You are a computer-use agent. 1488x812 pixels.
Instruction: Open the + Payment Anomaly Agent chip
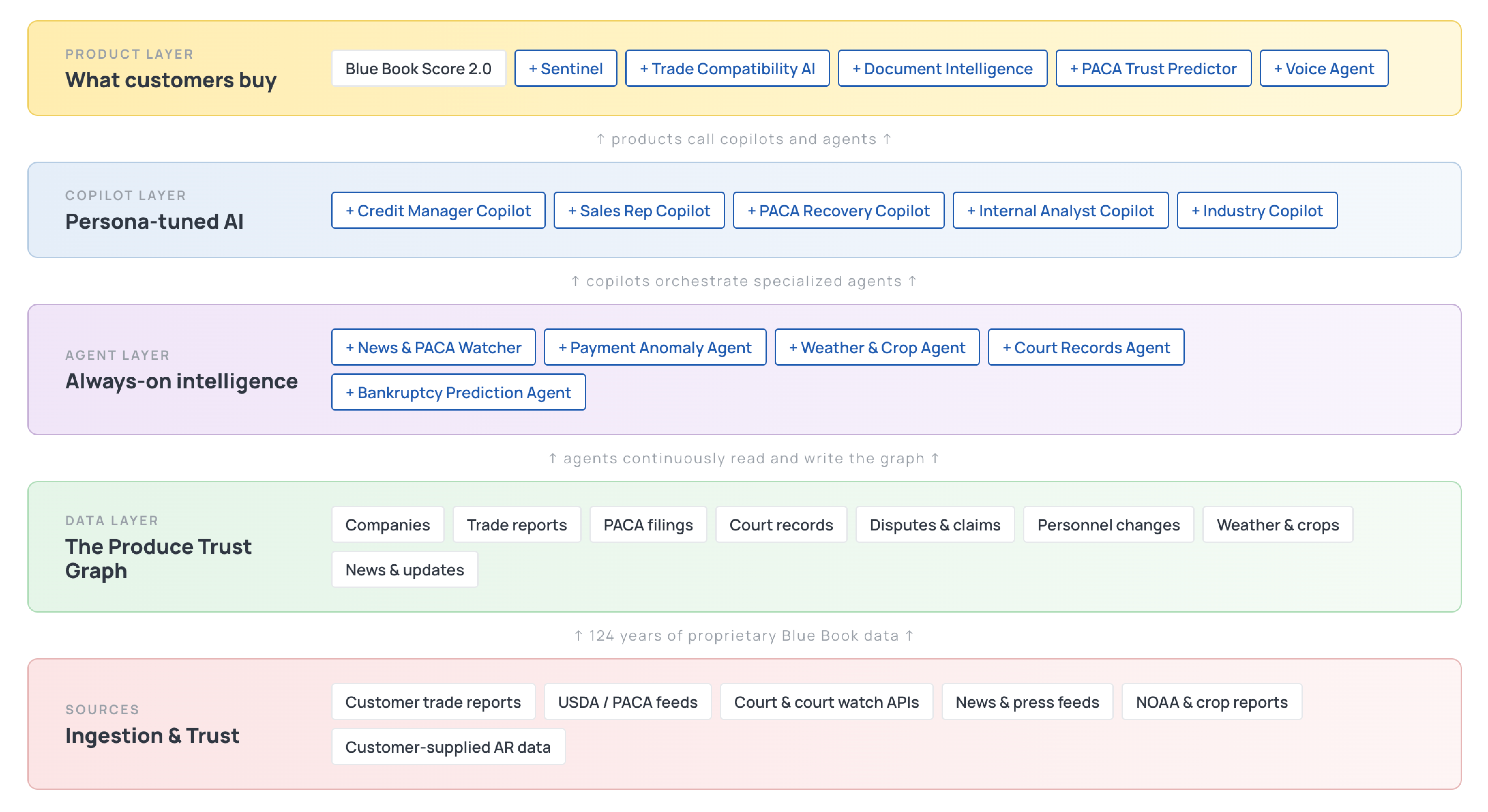[654, 347]
